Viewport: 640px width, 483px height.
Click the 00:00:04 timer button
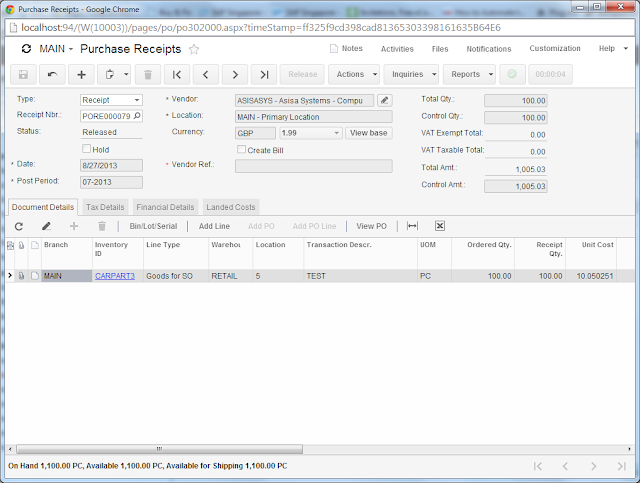pyautogui.click(x=550, y=74)
